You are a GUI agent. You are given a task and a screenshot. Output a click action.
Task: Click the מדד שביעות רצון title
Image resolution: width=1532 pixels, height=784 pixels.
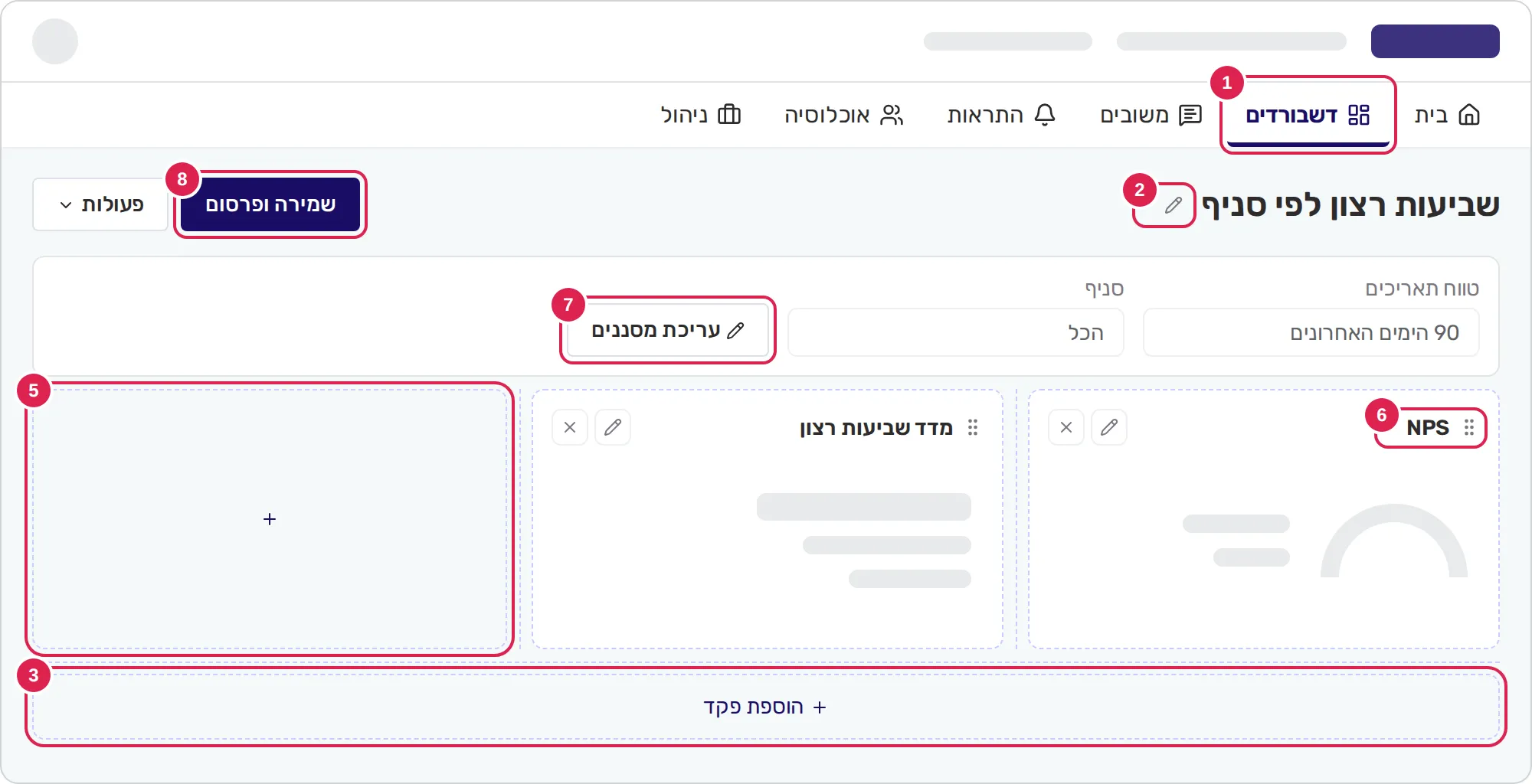(x=876, y=427)
